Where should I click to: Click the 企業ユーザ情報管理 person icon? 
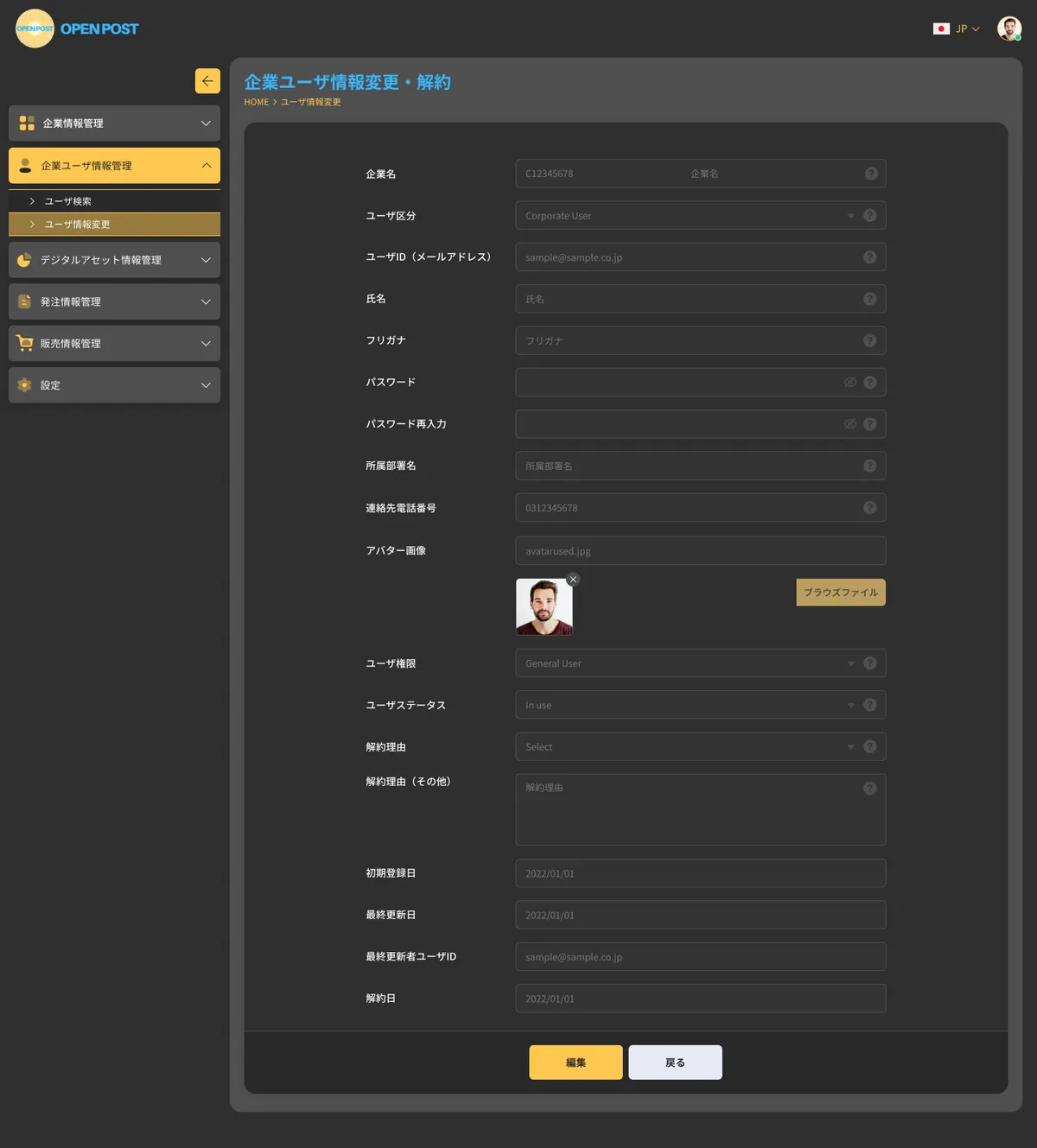[x=25, y=165]
